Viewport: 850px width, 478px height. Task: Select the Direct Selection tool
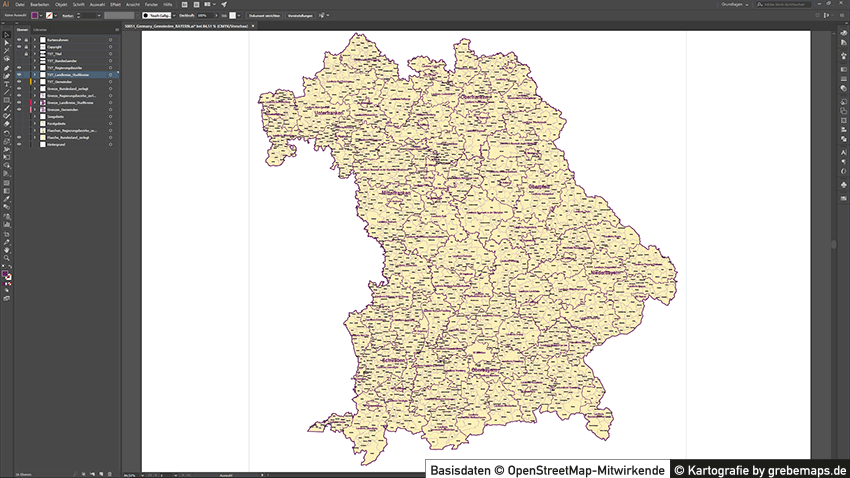6,43
